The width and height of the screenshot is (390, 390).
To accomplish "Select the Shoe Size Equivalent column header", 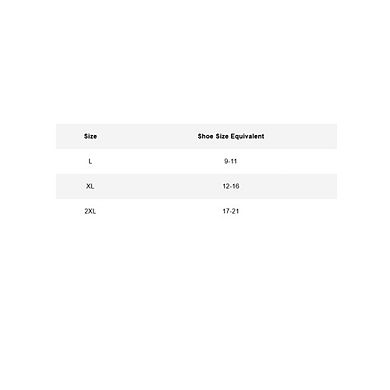I will [231, 136].
